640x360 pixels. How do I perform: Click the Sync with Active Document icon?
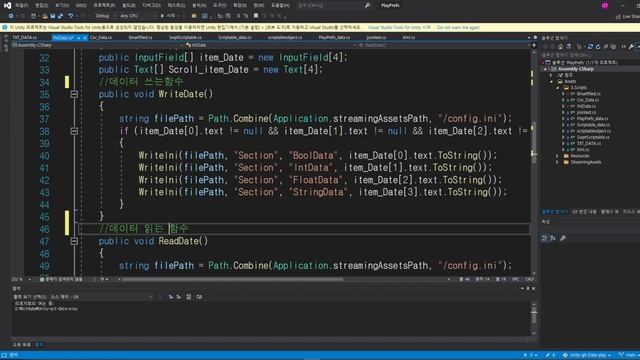point(590,47)
